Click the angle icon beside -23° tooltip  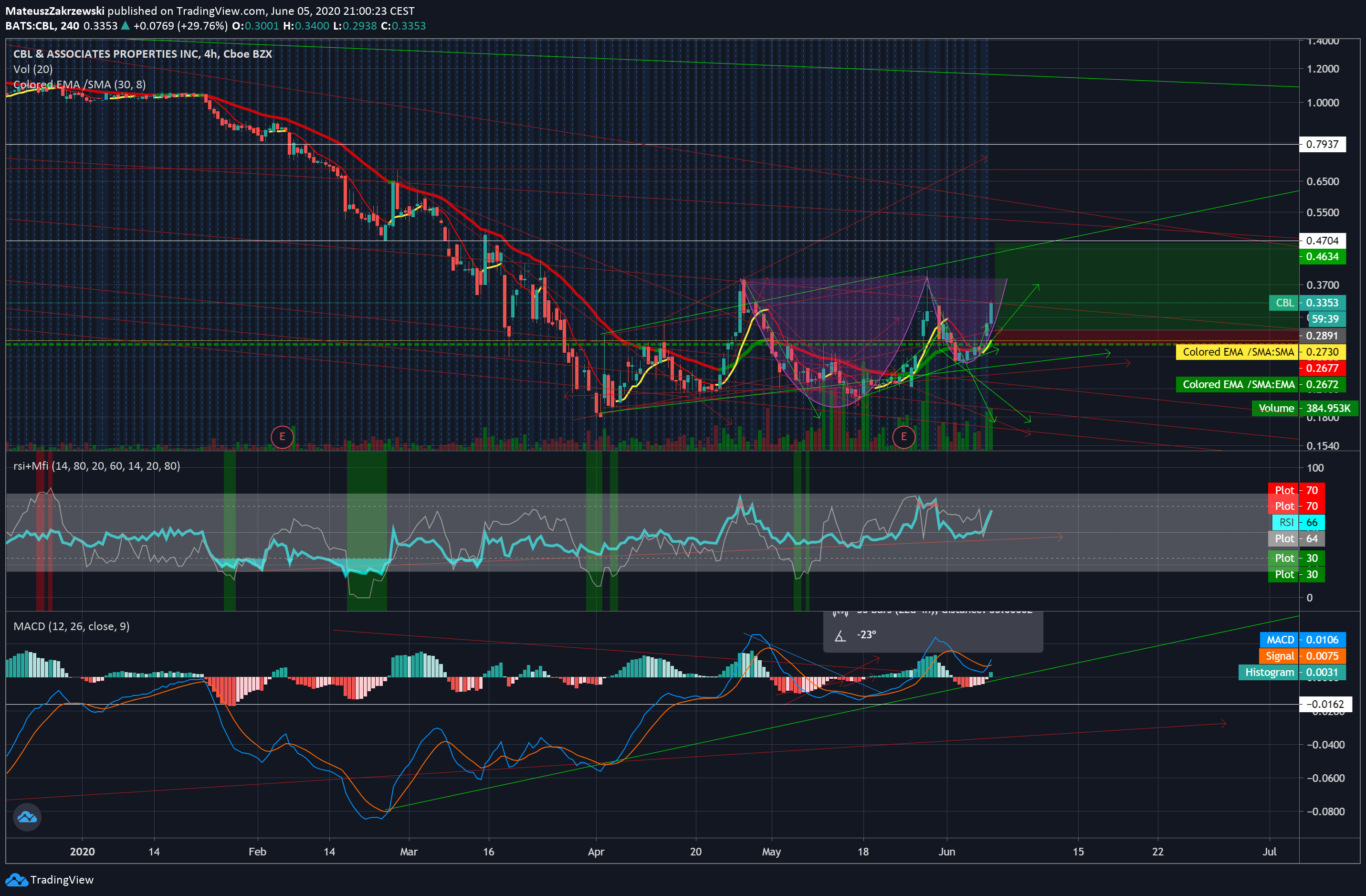[x=840, y=636]
